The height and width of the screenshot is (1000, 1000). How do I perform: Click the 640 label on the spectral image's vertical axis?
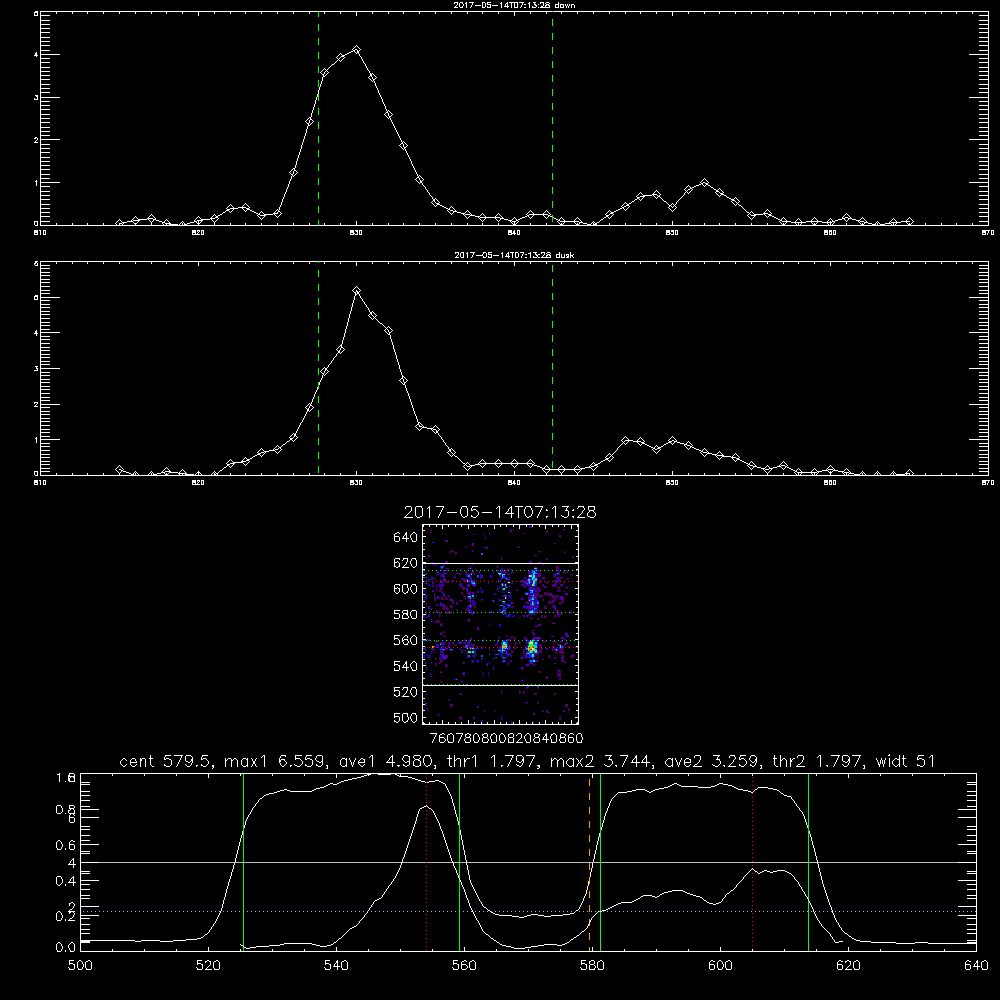(x=406, y=538)
